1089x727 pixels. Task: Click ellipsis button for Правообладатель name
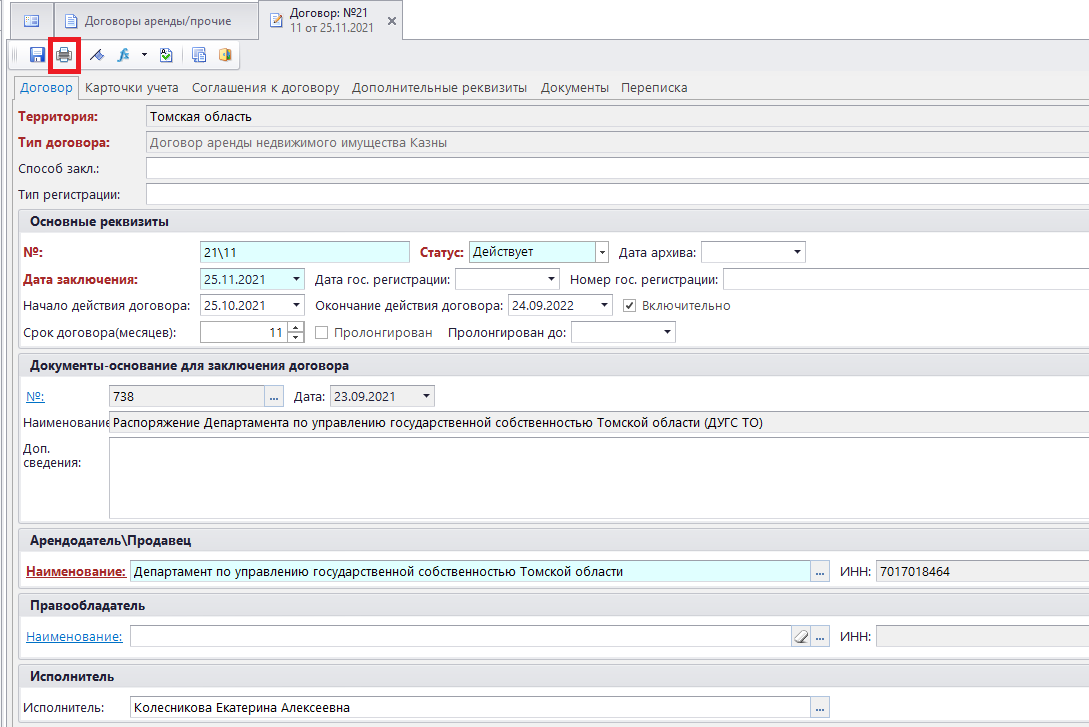click(x=820, y=636)
